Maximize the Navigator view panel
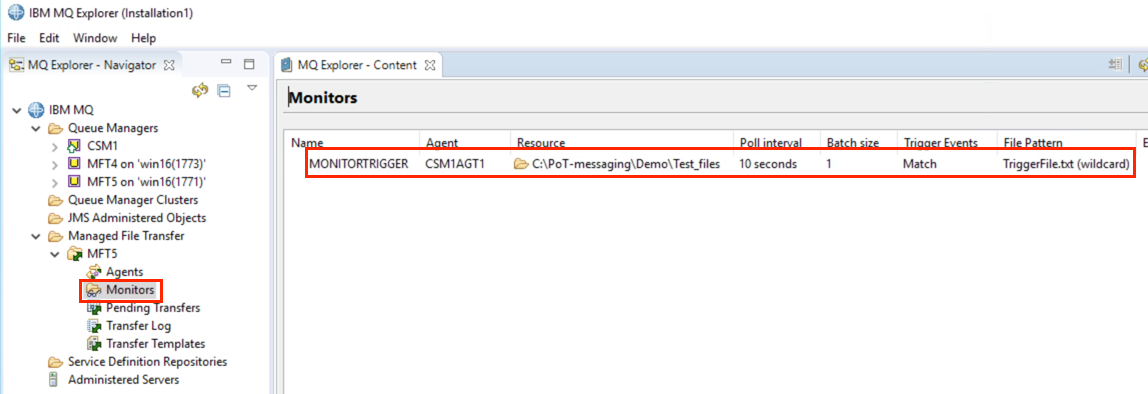Viewport: 1148px width, 394px height. [x=249, y=64]
